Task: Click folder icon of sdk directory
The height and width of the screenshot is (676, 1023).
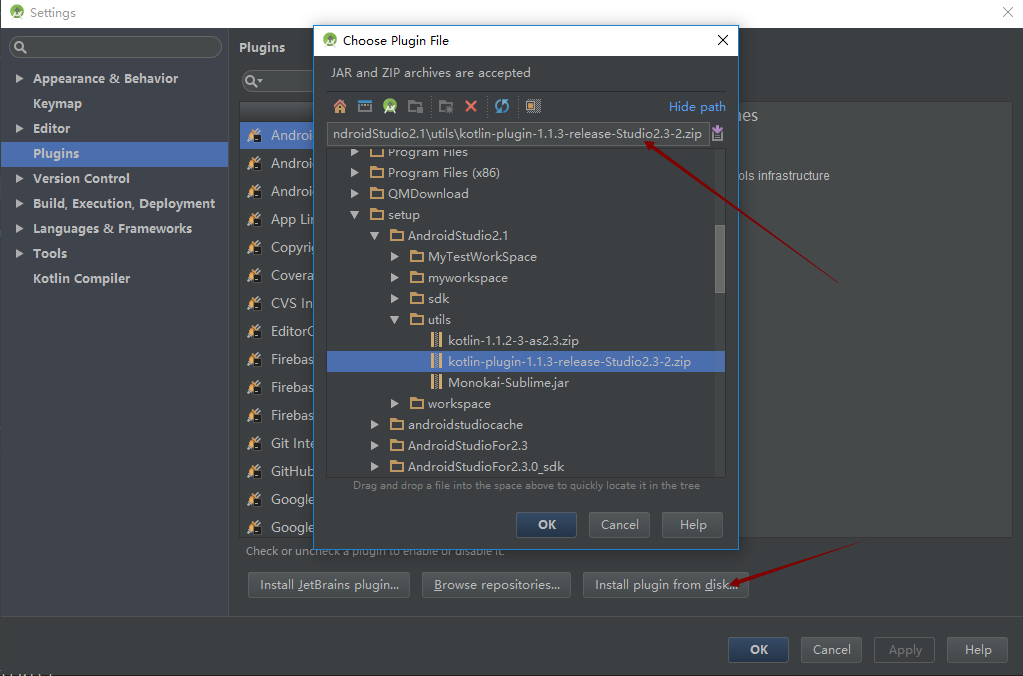Action: tap(417, 298)
